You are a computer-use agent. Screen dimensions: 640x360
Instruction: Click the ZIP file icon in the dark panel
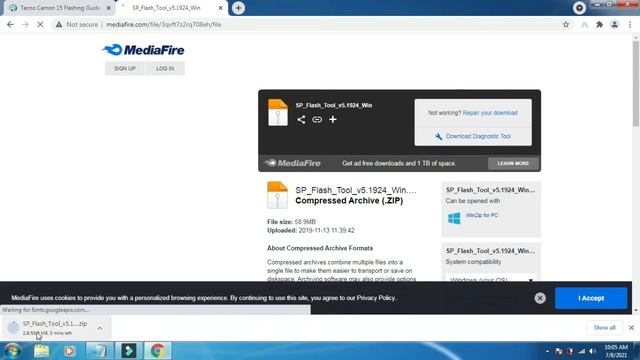278,112
